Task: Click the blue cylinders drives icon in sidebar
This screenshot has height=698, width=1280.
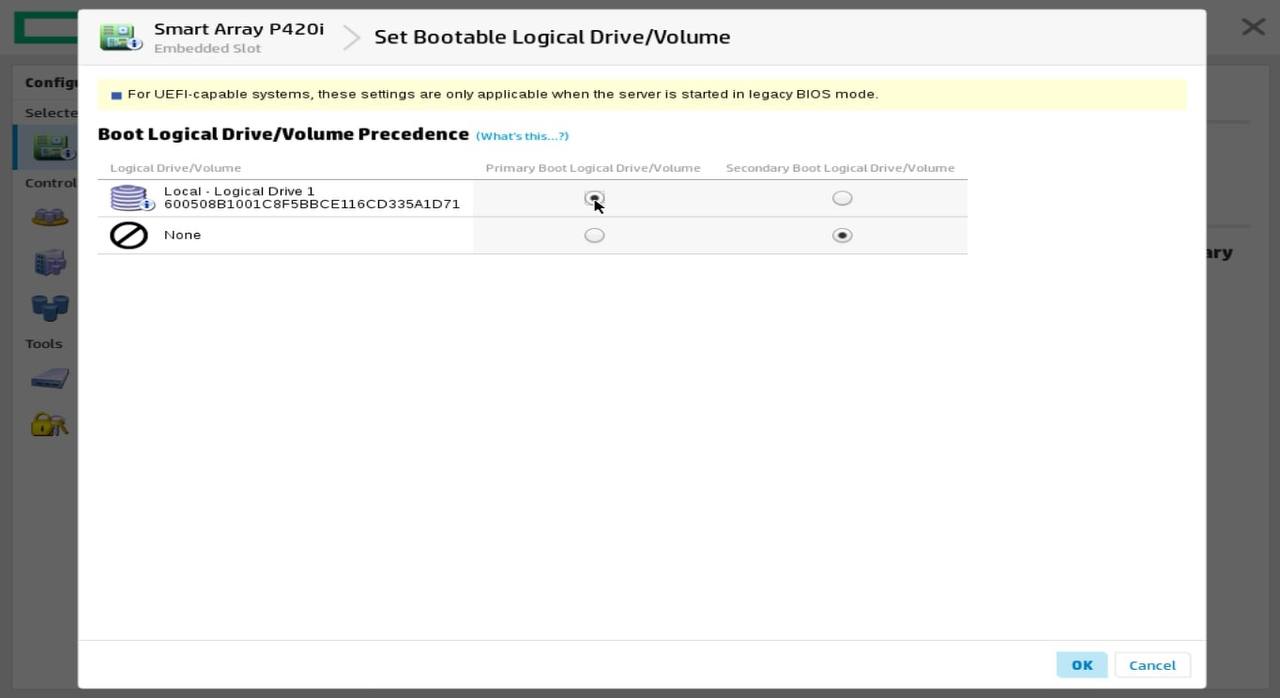Action: pyautogui.click(x=49, y=306)
